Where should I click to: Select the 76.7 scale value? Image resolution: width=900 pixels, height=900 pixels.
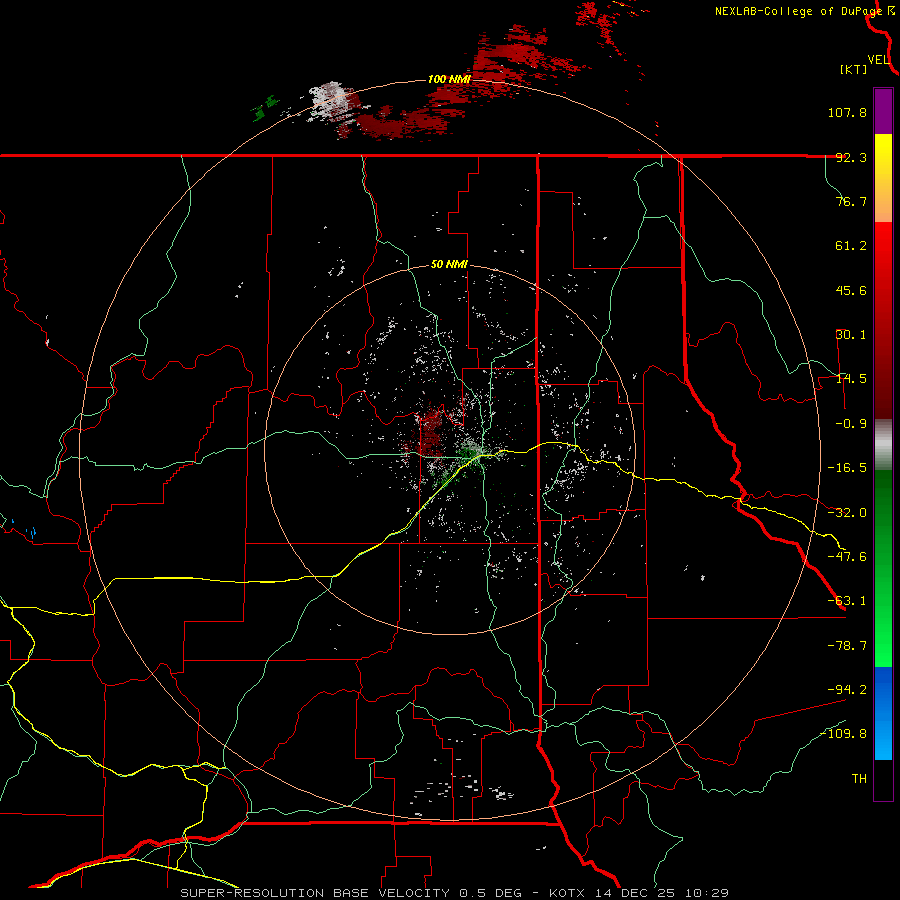click(851, 201)
